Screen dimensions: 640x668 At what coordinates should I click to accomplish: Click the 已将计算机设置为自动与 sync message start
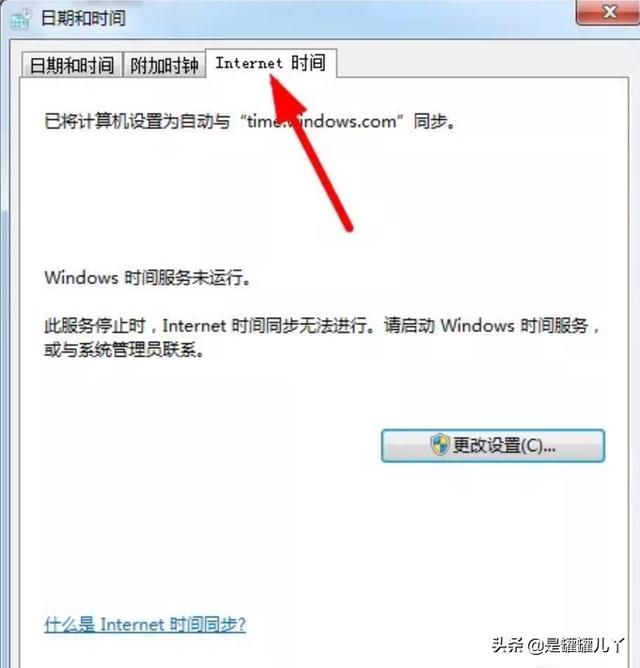click(x=137, y=121)
